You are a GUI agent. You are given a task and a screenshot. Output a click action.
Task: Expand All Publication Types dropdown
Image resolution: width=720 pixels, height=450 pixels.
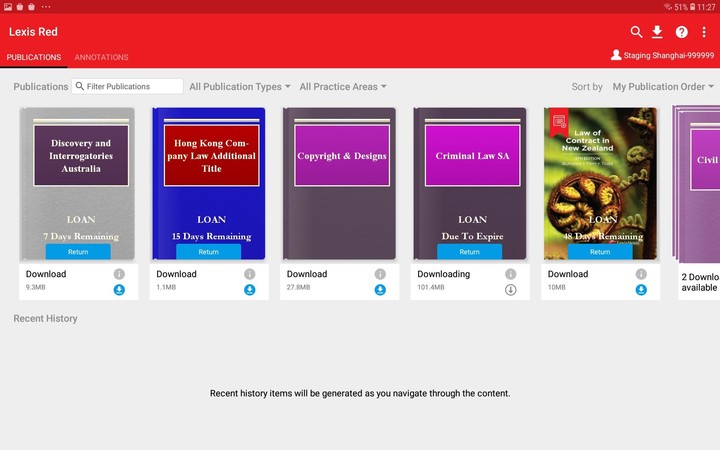[x=240, y=87]
